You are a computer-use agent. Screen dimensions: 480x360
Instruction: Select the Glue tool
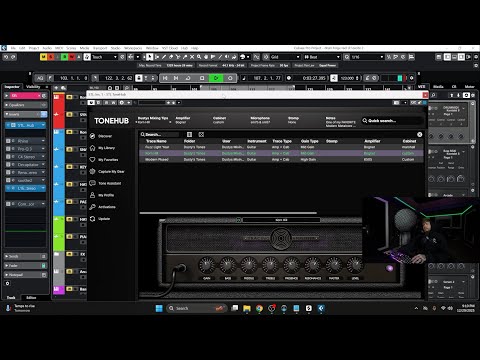(x=185, y=57)
